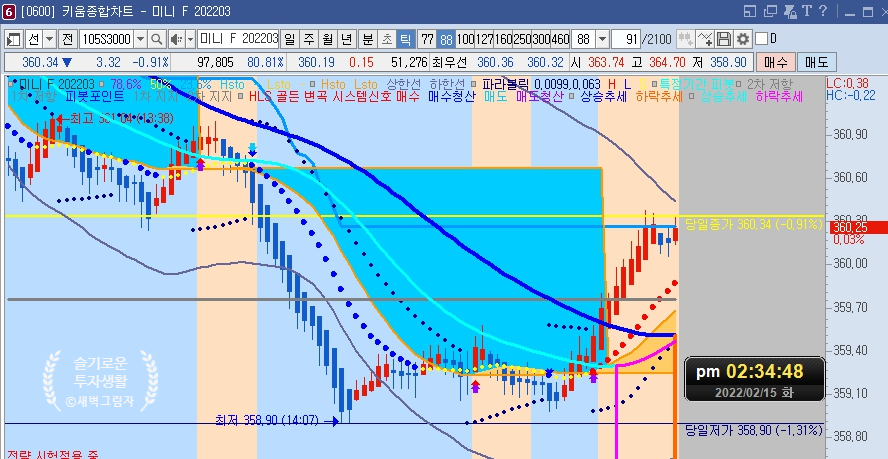This screenshot has width=888, height=459.
Task: Click the bar count field showing 91
Action: tap(626, 39)
